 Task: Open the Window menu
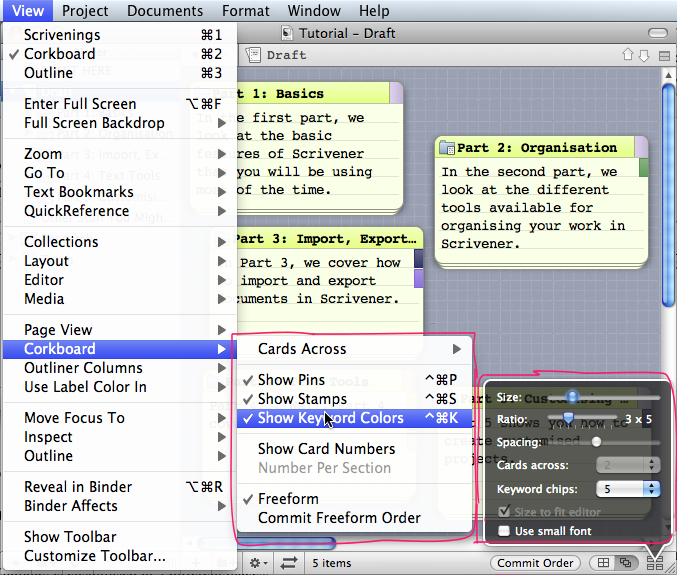(x=314, y=11)
